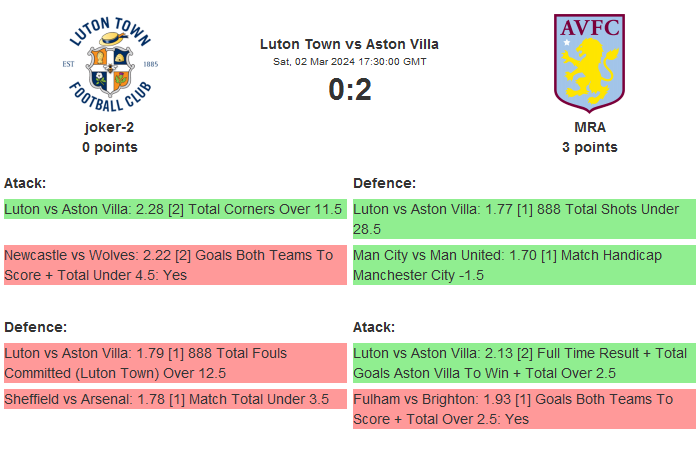
Task: Click the Aston Villa AVFC crest
Action: pos(589,60)
